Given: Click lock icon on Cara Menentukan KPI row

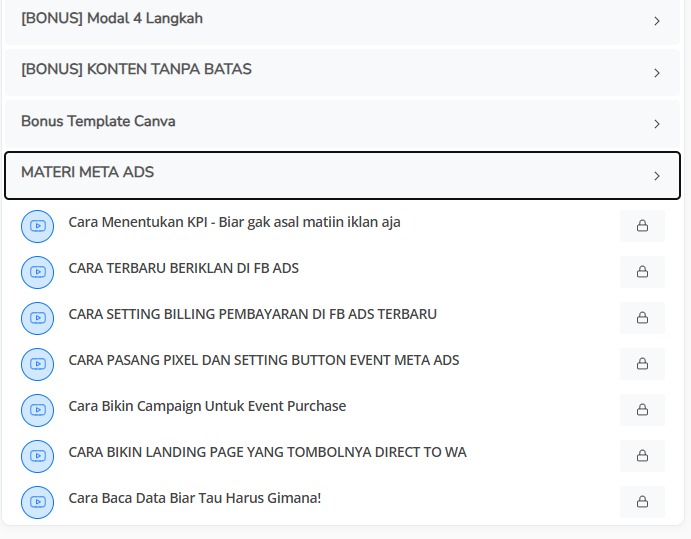Looking at the screenshot, I should [x=642, y=226].
